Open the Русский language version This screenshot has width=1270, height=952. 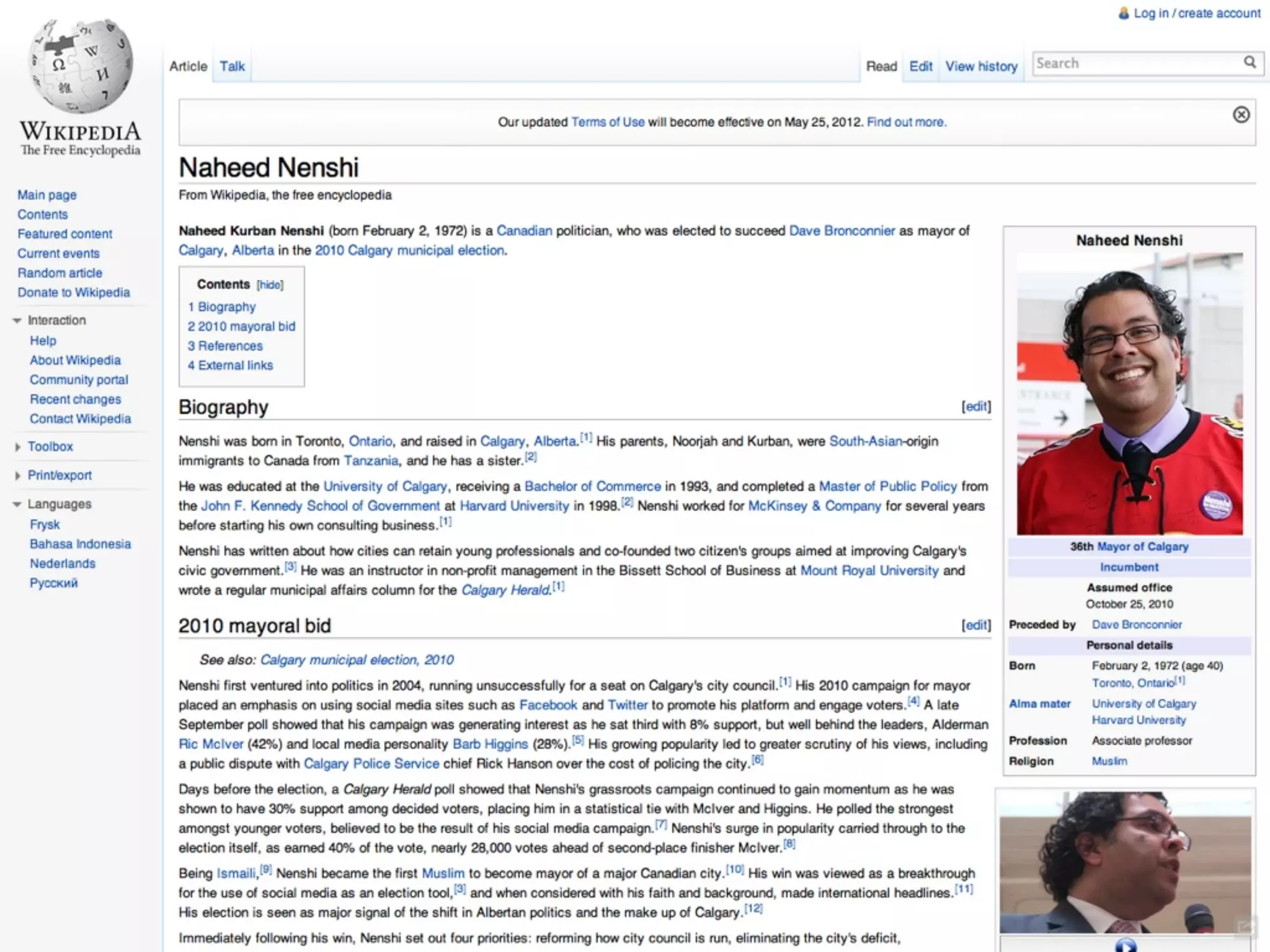click(54, 583)
